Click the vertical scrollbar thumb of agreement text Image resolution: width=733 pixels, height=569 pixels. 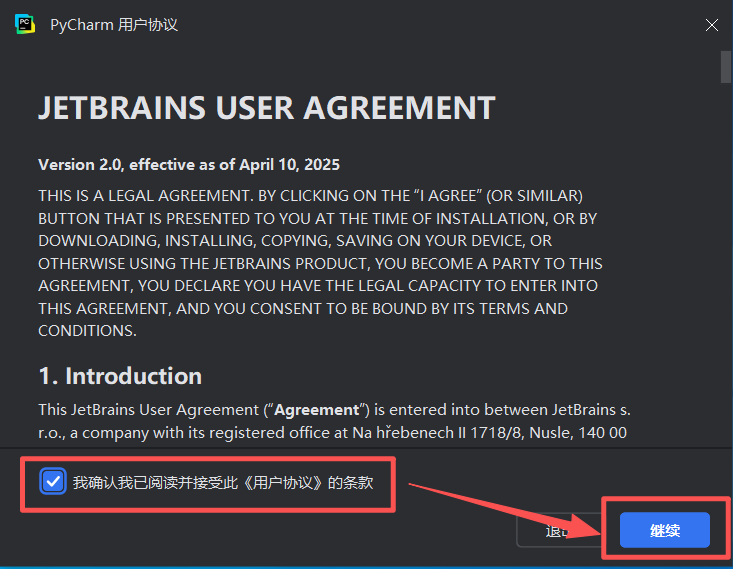tap(726, 67)
